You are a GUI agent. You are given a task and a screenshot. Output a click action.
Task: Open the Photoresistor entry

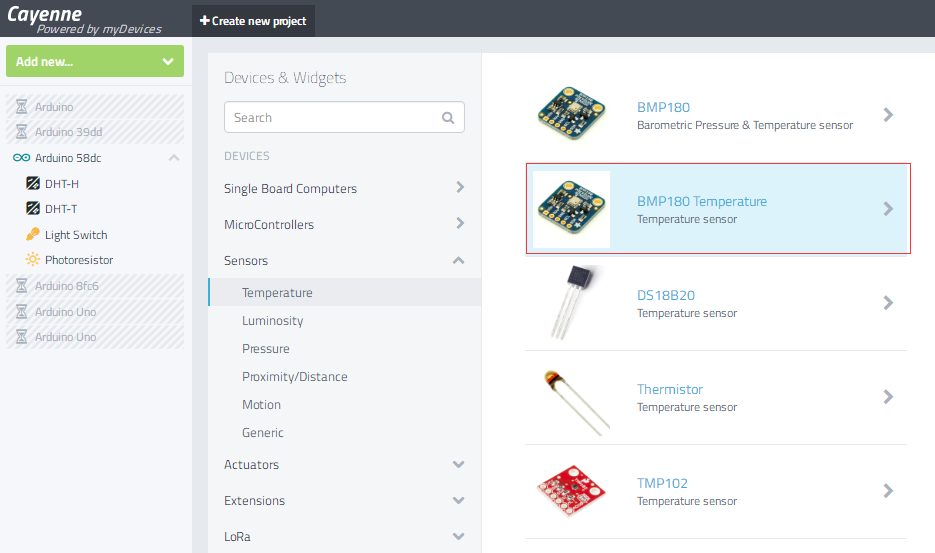click(79, 260)
